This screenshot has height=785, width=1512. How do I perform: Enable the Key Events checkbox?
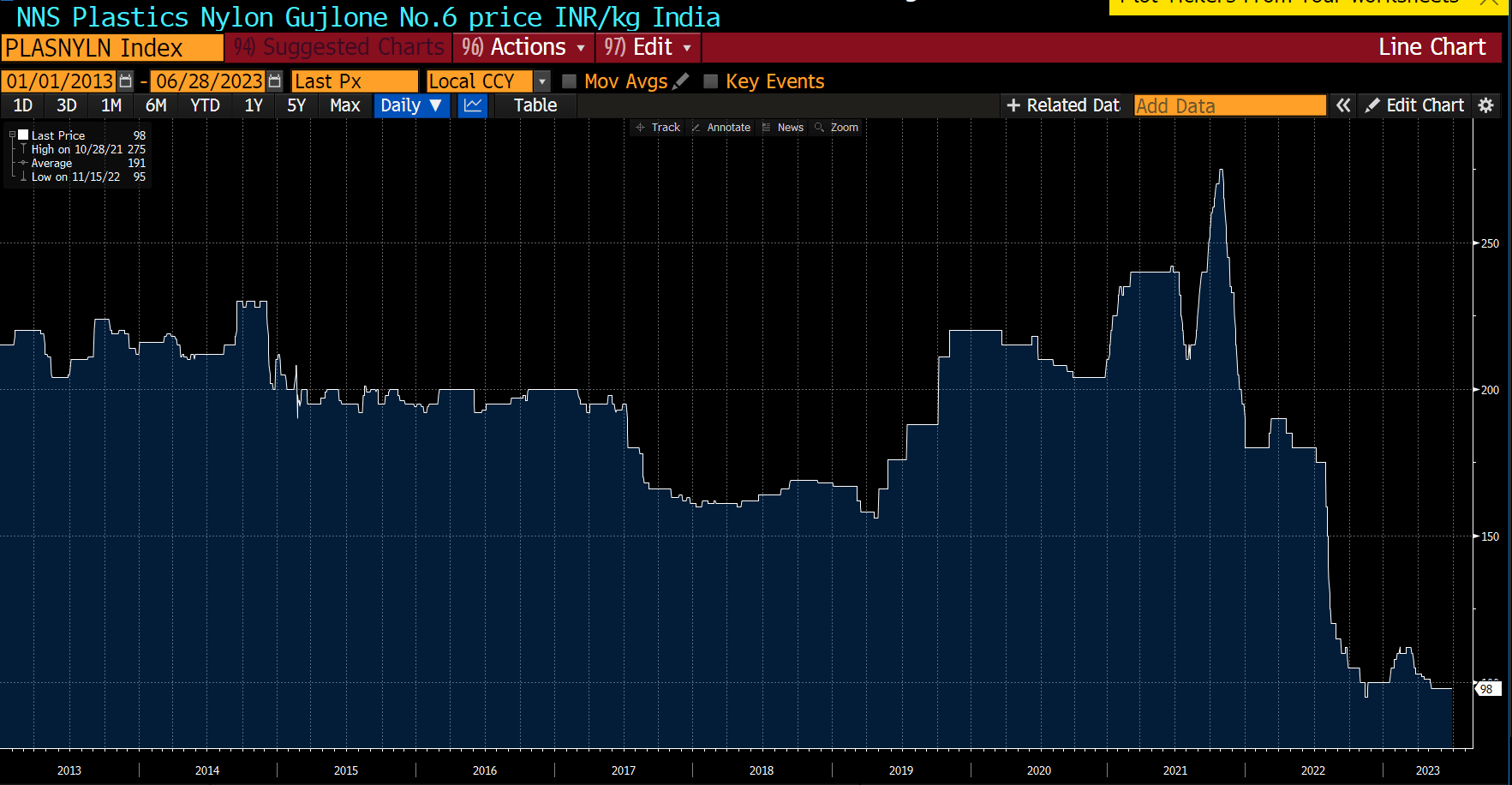pyautogui.click(x=711, y=81)
